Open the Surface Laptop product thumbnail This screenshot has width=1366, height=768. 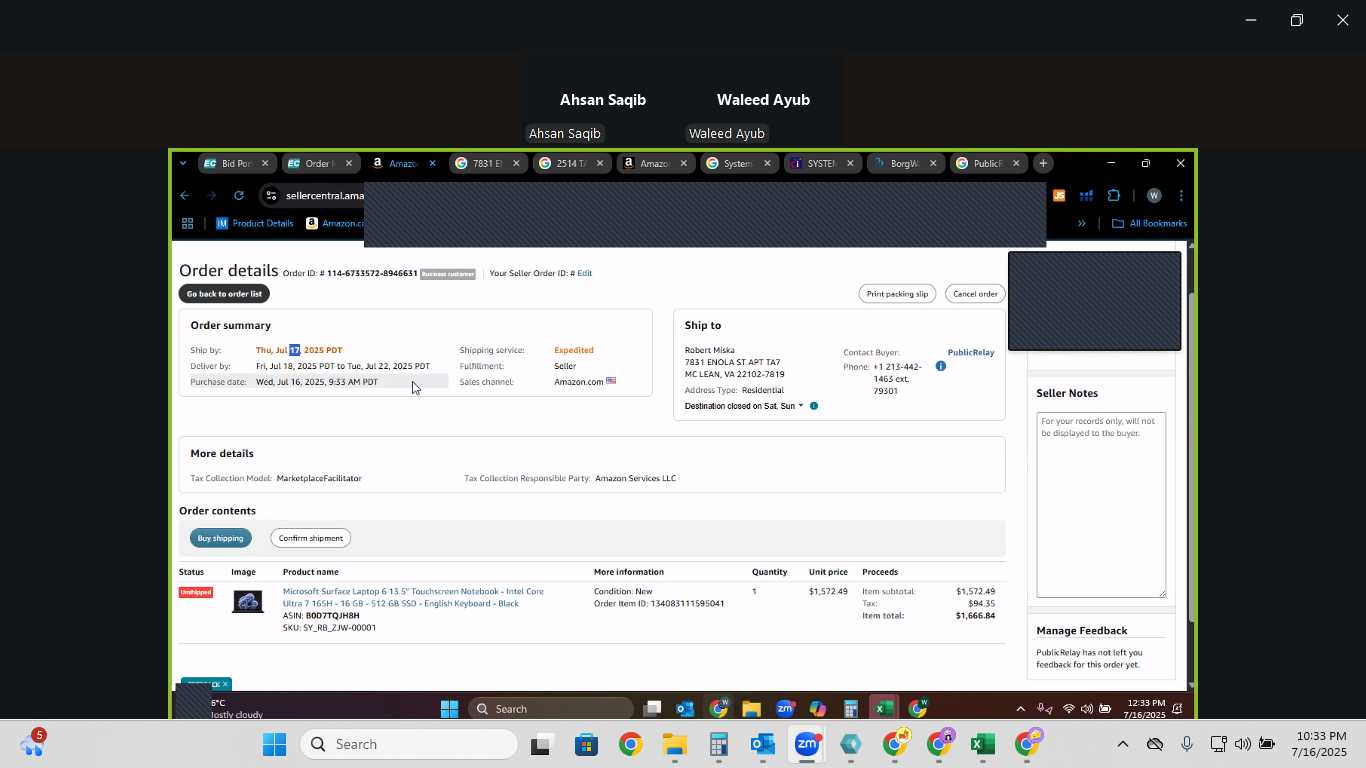[x=247, y=601]
